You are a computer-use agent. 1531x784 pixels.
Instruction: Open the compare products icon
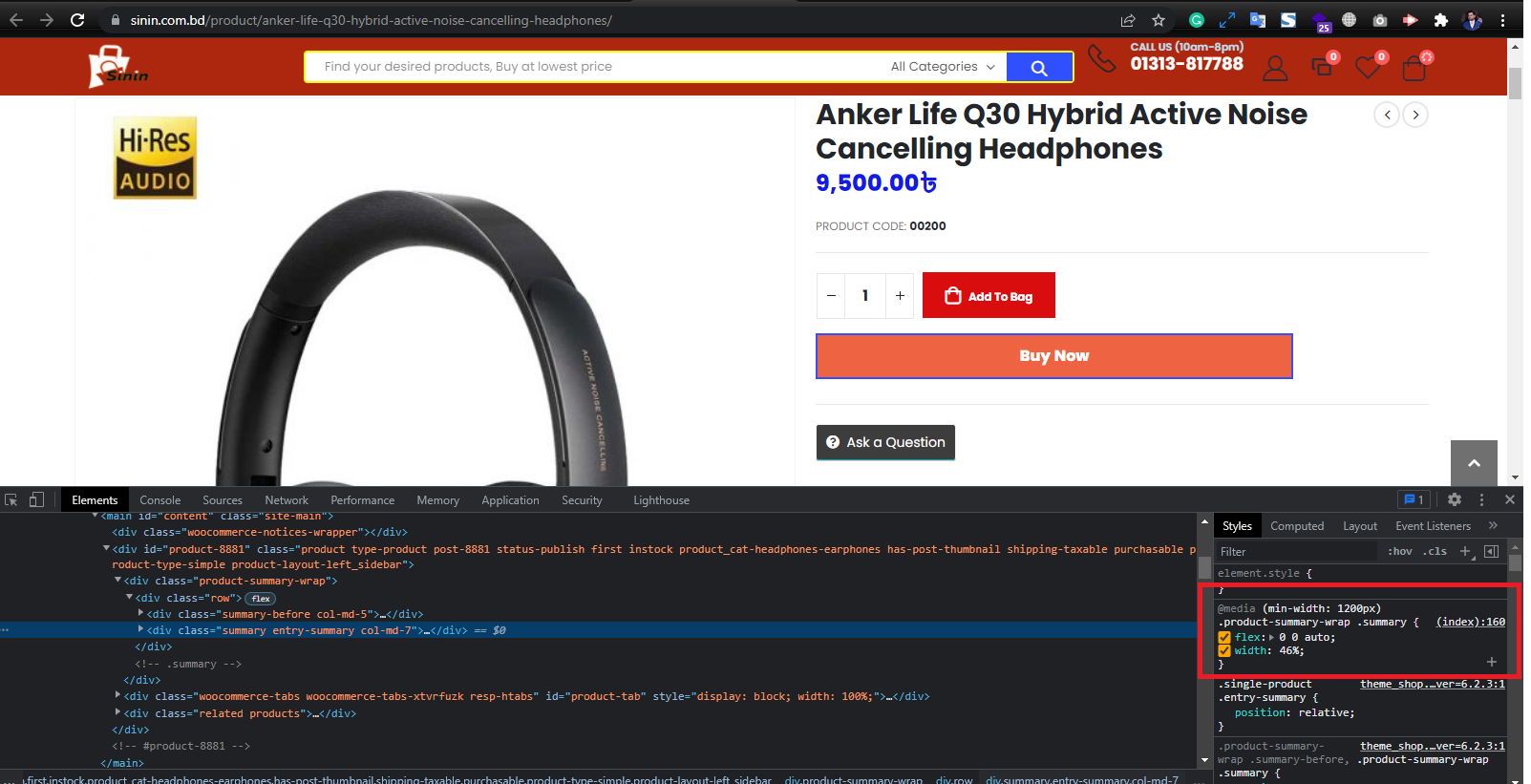1322,67
